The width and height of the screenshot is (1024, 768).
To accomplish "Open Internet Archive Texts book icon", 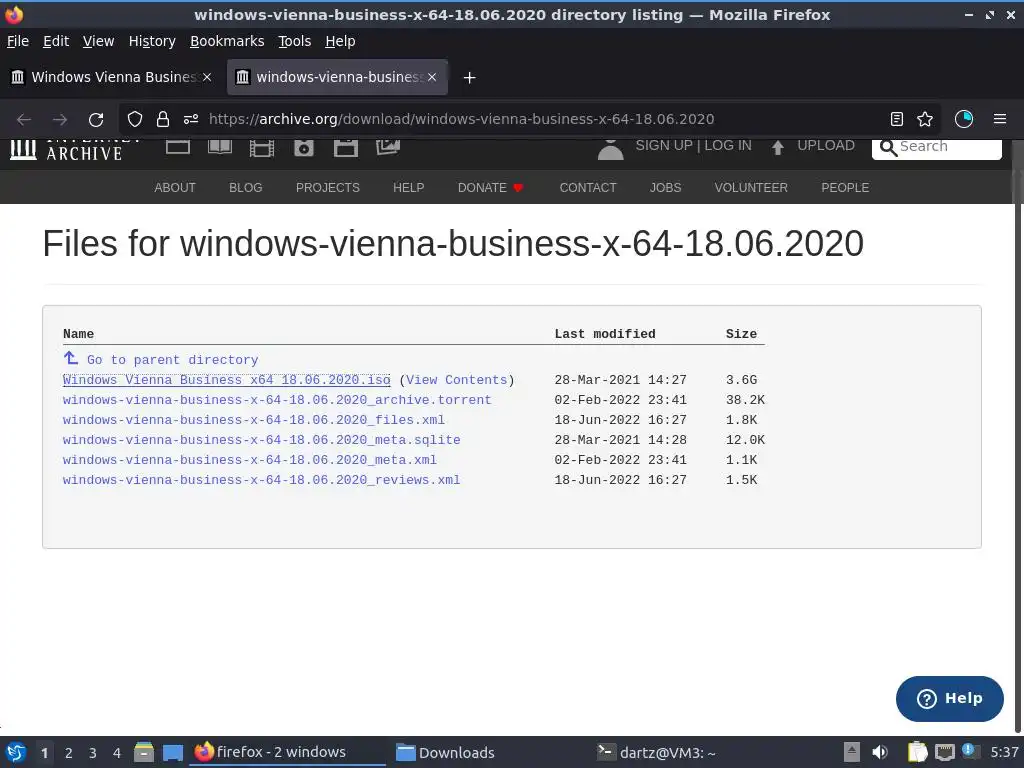I will point(220,147).
